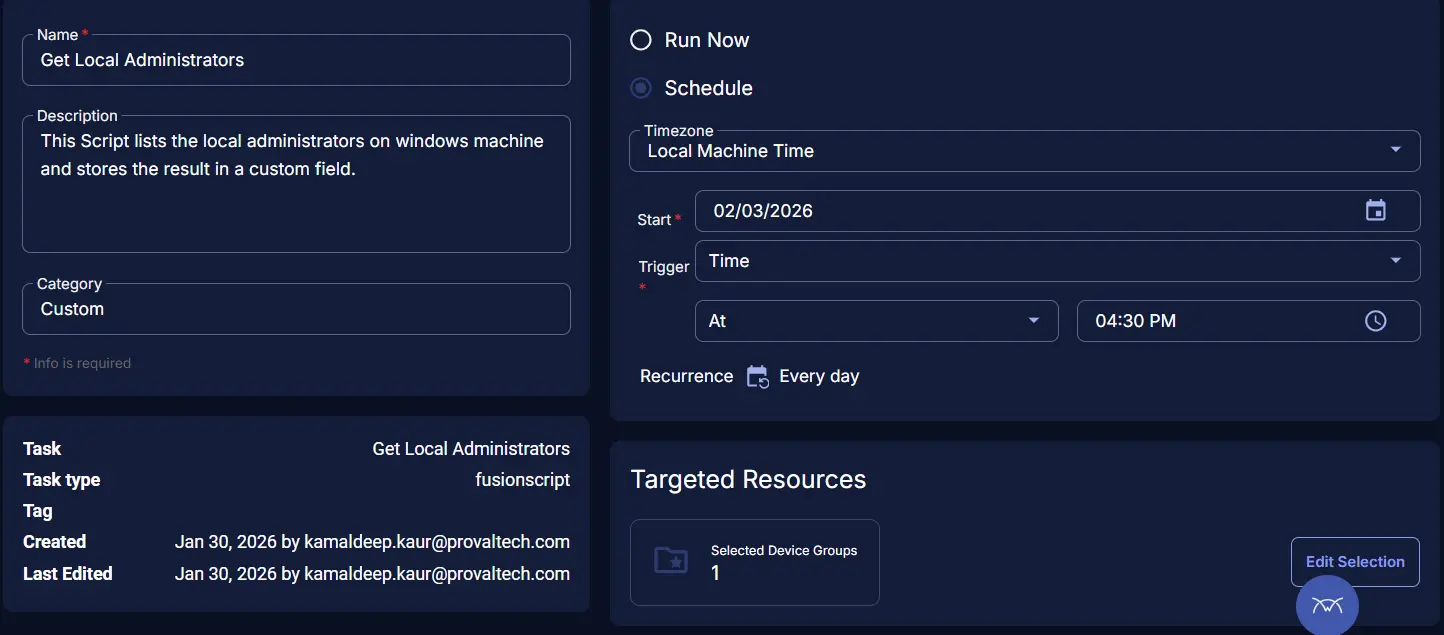The image size is (1444, 635).
Task: Click the Recurrence calendar-refresh icon
Action: click(757, 377)
